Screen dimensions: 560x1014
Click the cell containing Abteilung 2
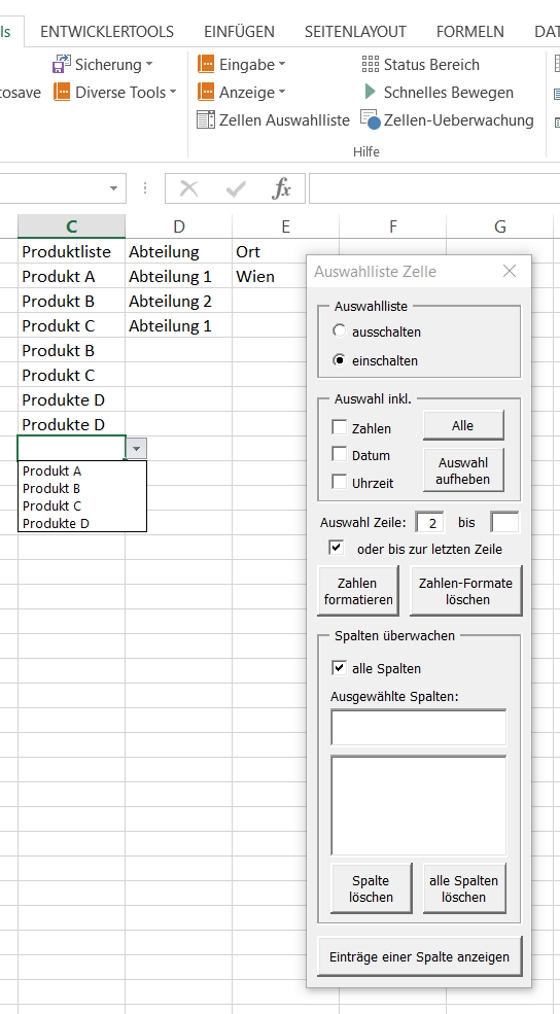(x=178, y=301)
